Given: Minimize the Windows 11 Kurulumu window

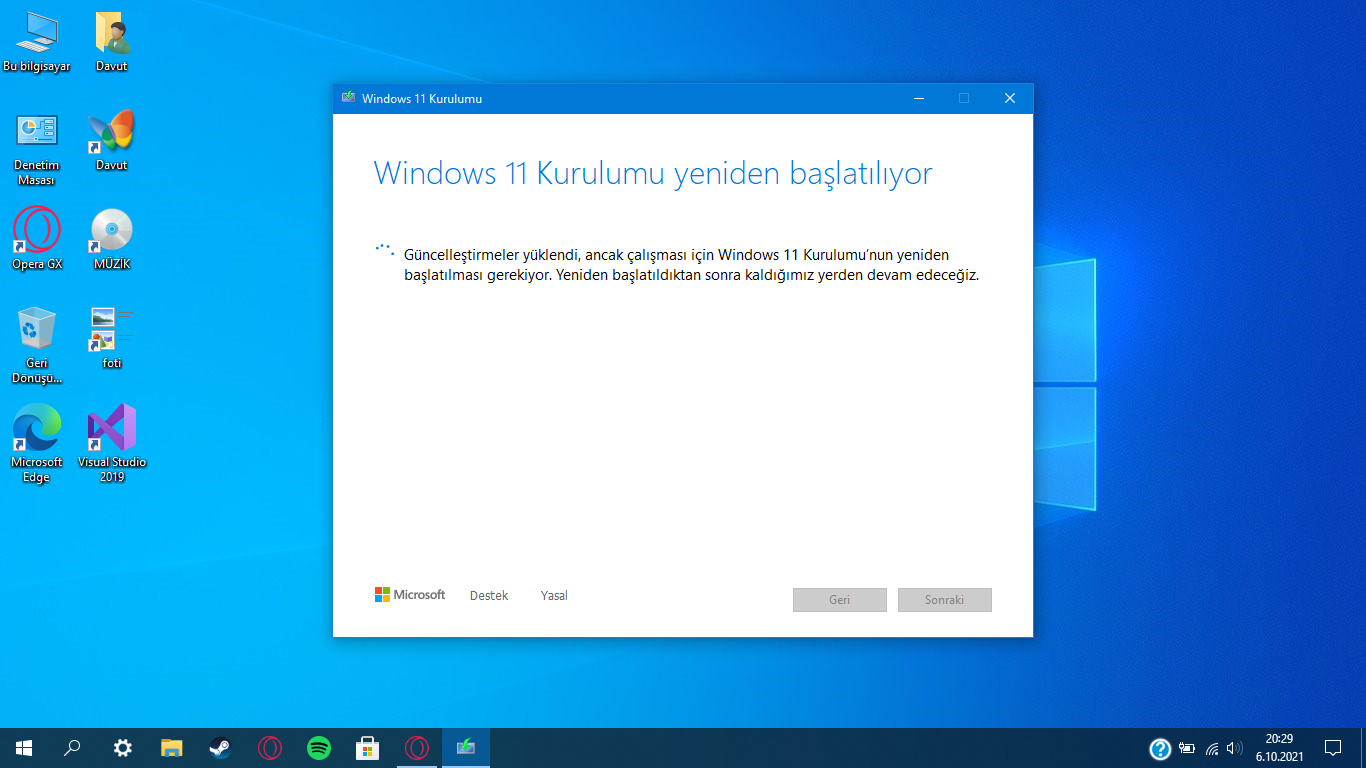Looking at the screenshot, I should 919,98.
